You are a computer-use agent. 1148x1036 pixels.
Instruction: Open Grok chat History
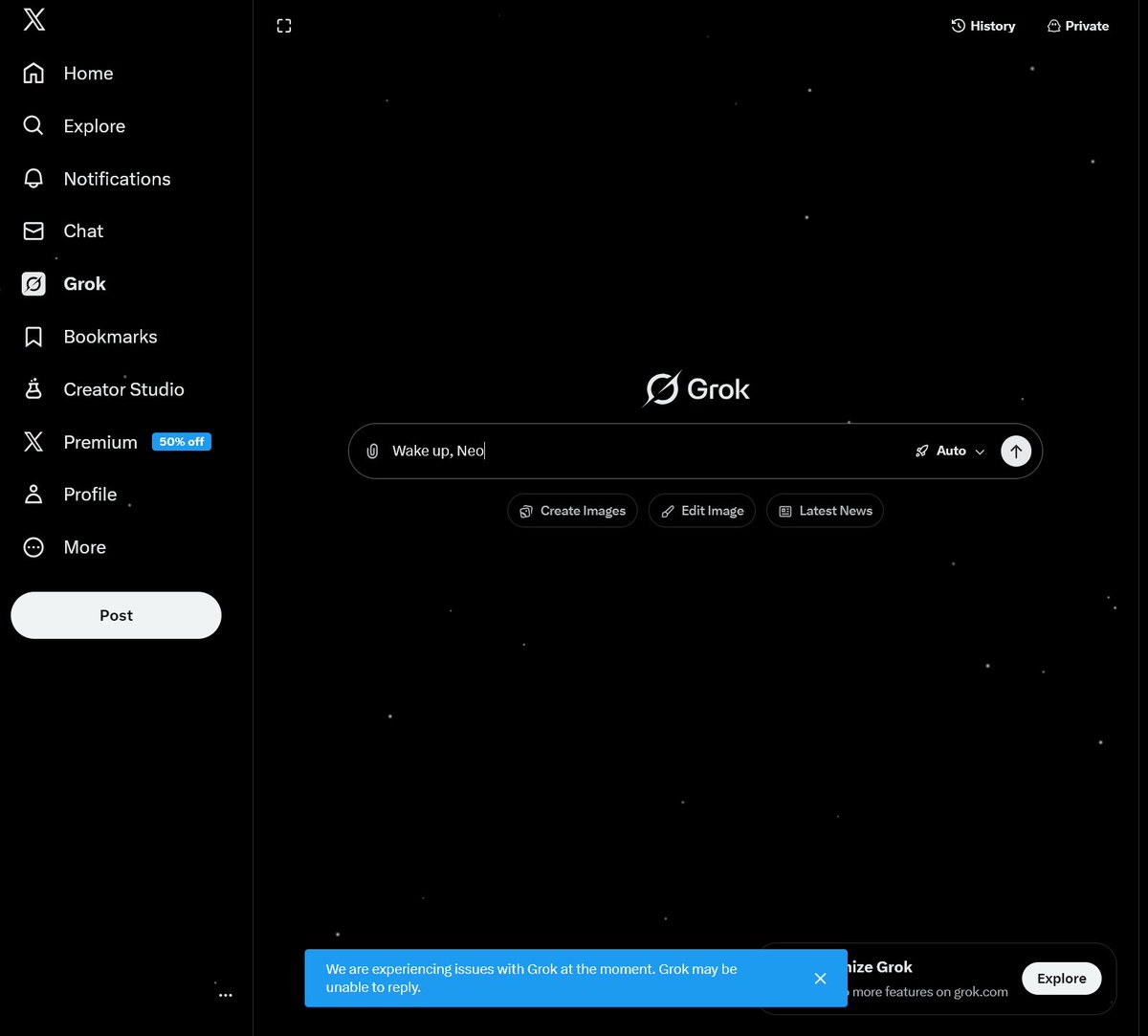pos(982,26)
